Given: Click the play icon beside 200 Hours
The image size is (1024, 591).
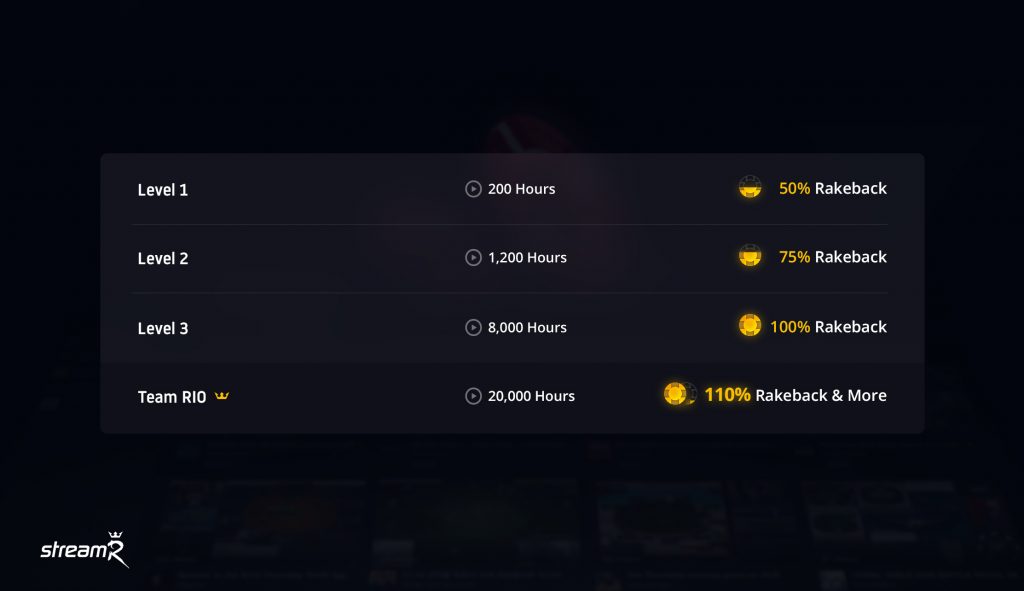Looking at the screenshot, I should point(473,189).
